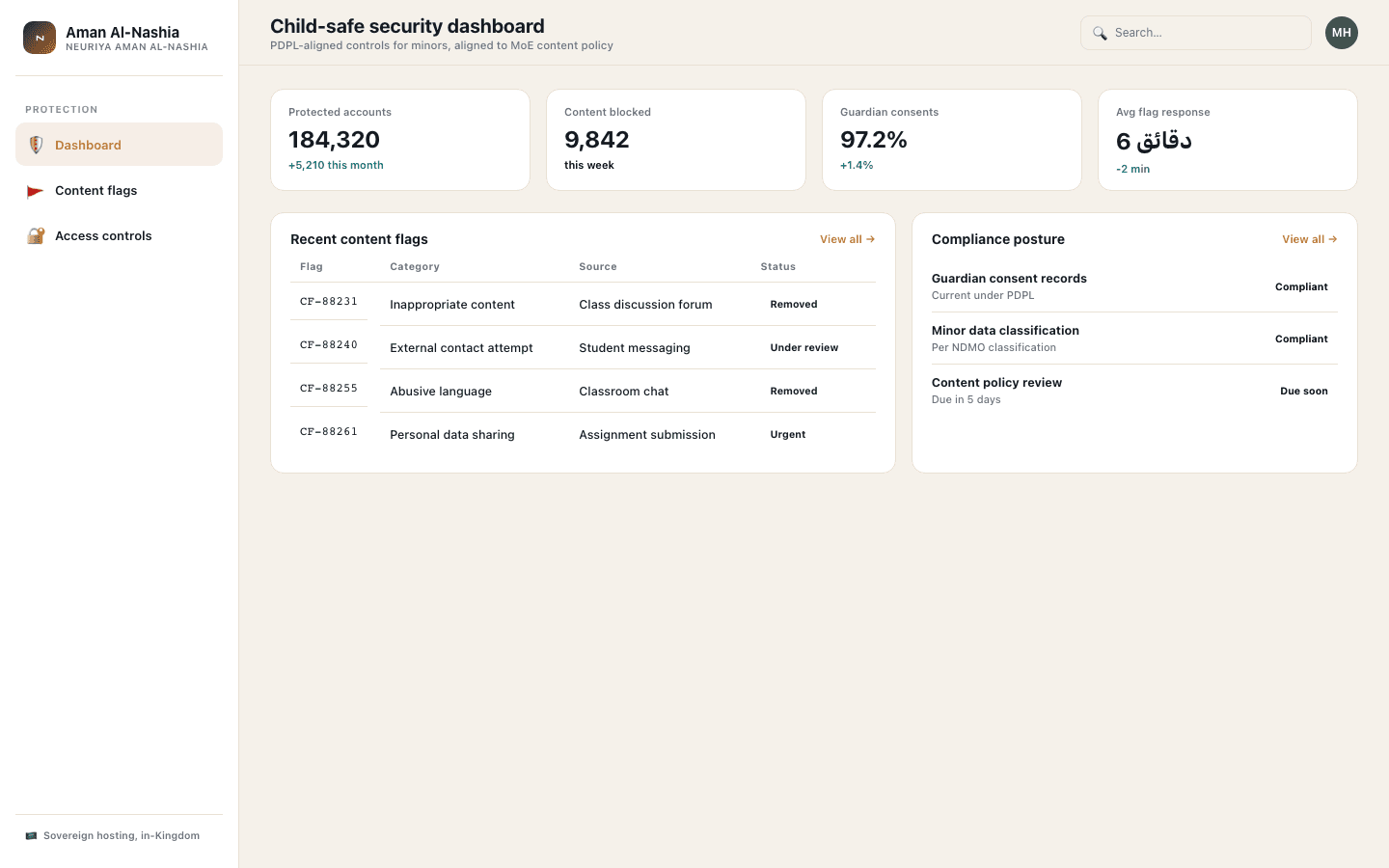Focus the Search input field
Image resolution: width=1389 pixels, height=868 pixels.
point(1196,33)
